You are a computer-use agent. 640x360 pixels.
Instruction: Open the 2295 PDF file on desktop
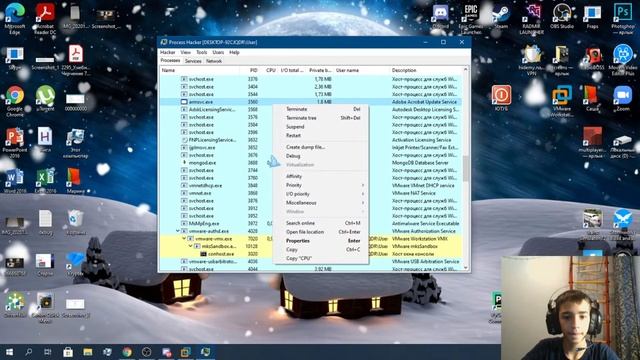pos(76,60)
